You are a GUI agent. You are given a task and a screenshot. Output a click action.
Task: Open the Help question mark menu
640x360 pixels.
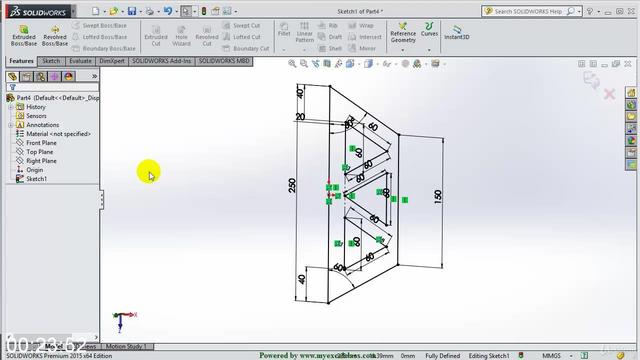[x=590, y=11]
